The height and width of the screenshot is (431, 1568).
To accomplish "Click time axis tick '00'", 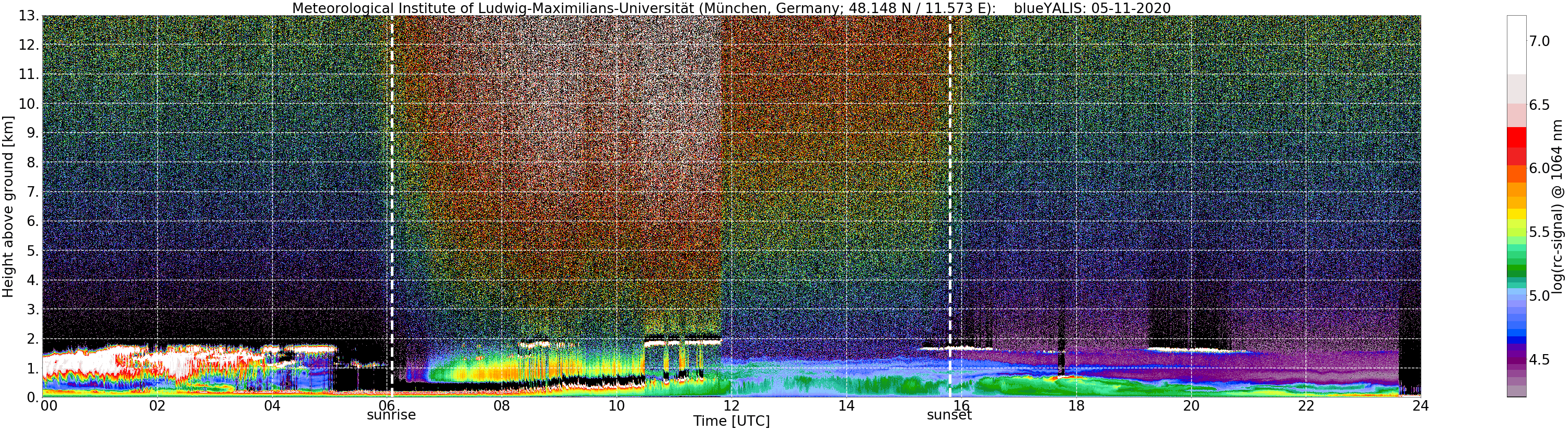I will pyautogui.click(x=49, y=406).
